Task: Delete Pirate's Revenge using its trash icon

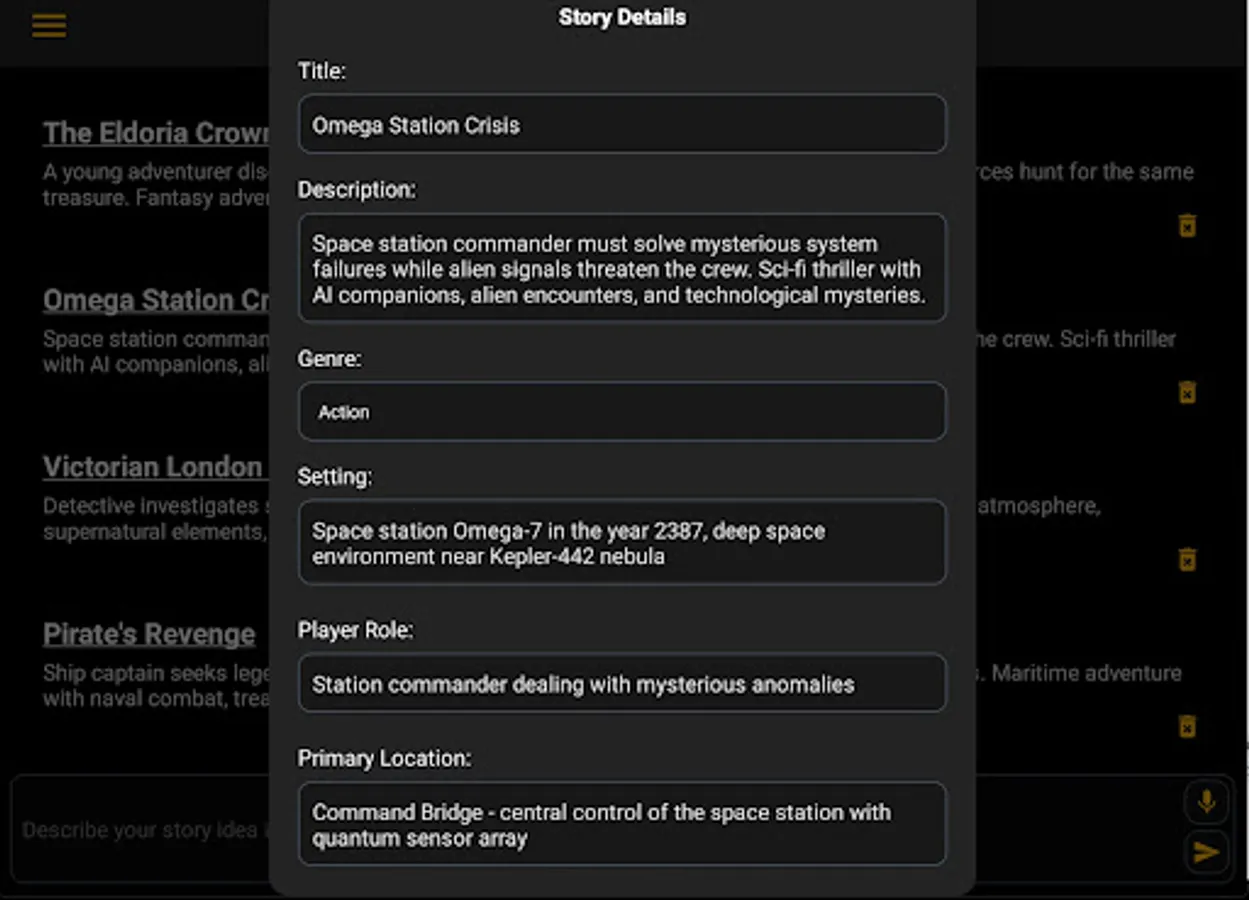Action: (1186, 727)
